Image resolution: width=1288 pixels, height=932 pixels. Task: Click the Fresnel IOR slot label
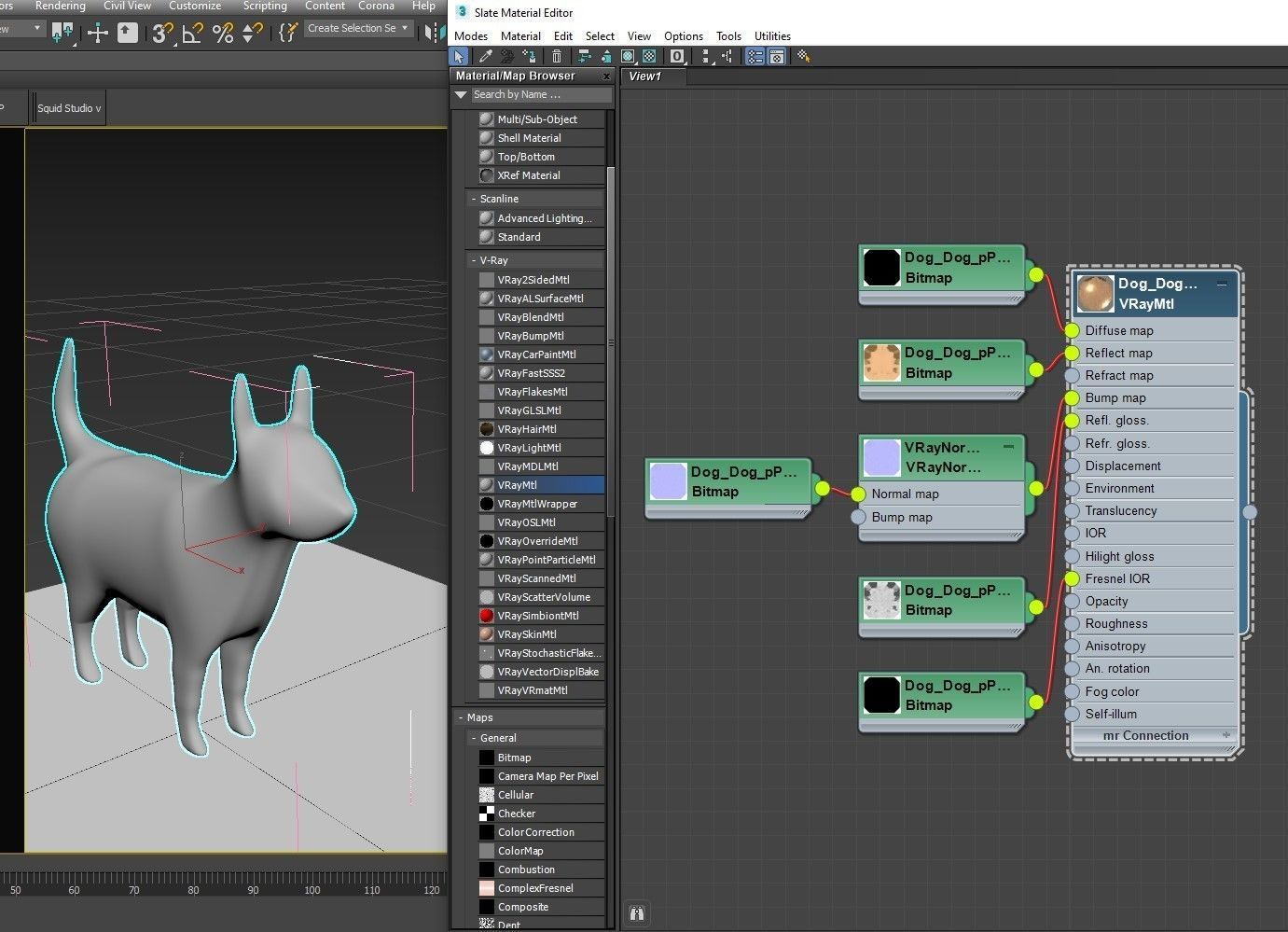pyautogui.click(x=1117, y=579)
